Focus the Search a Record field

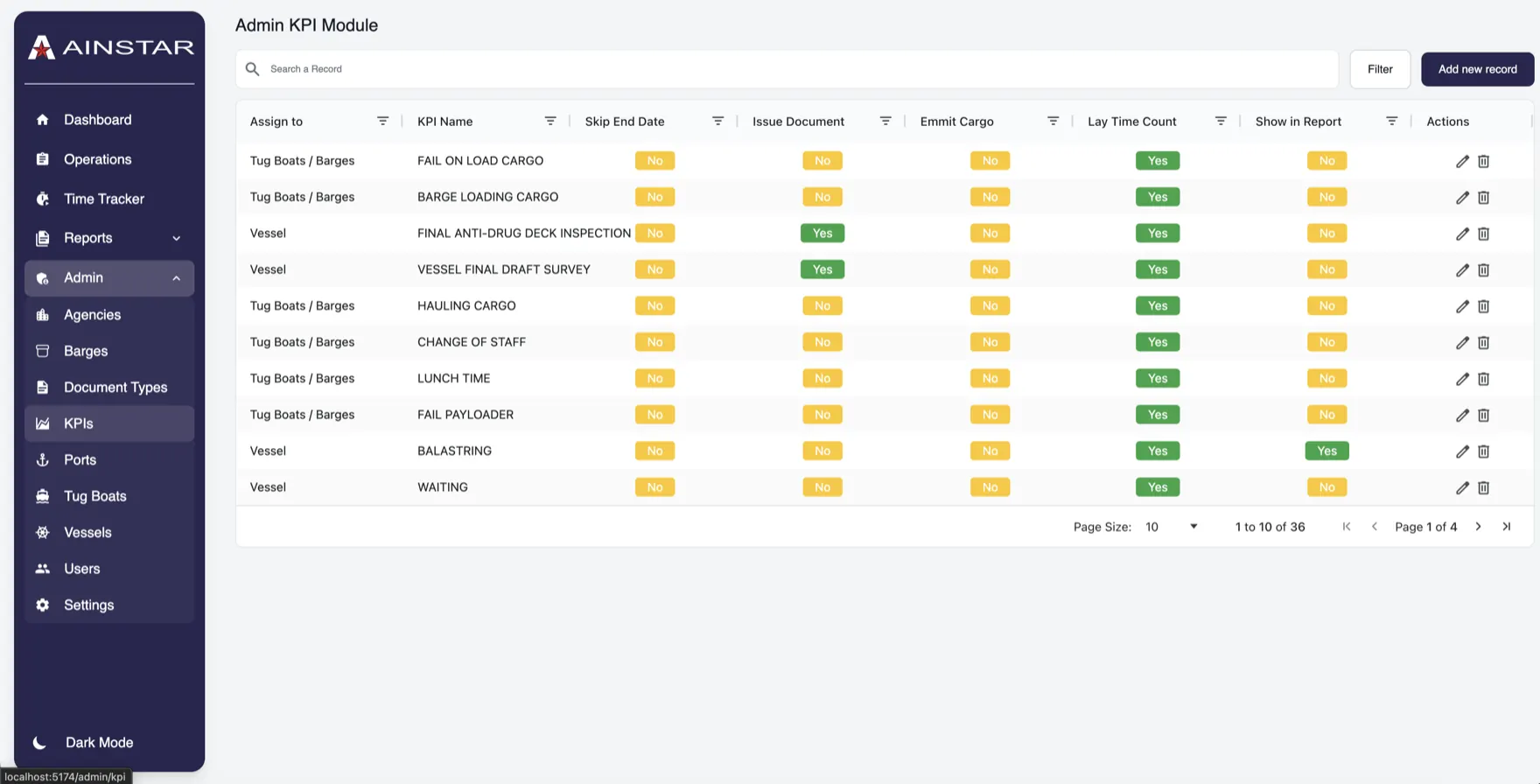point(787,69)
